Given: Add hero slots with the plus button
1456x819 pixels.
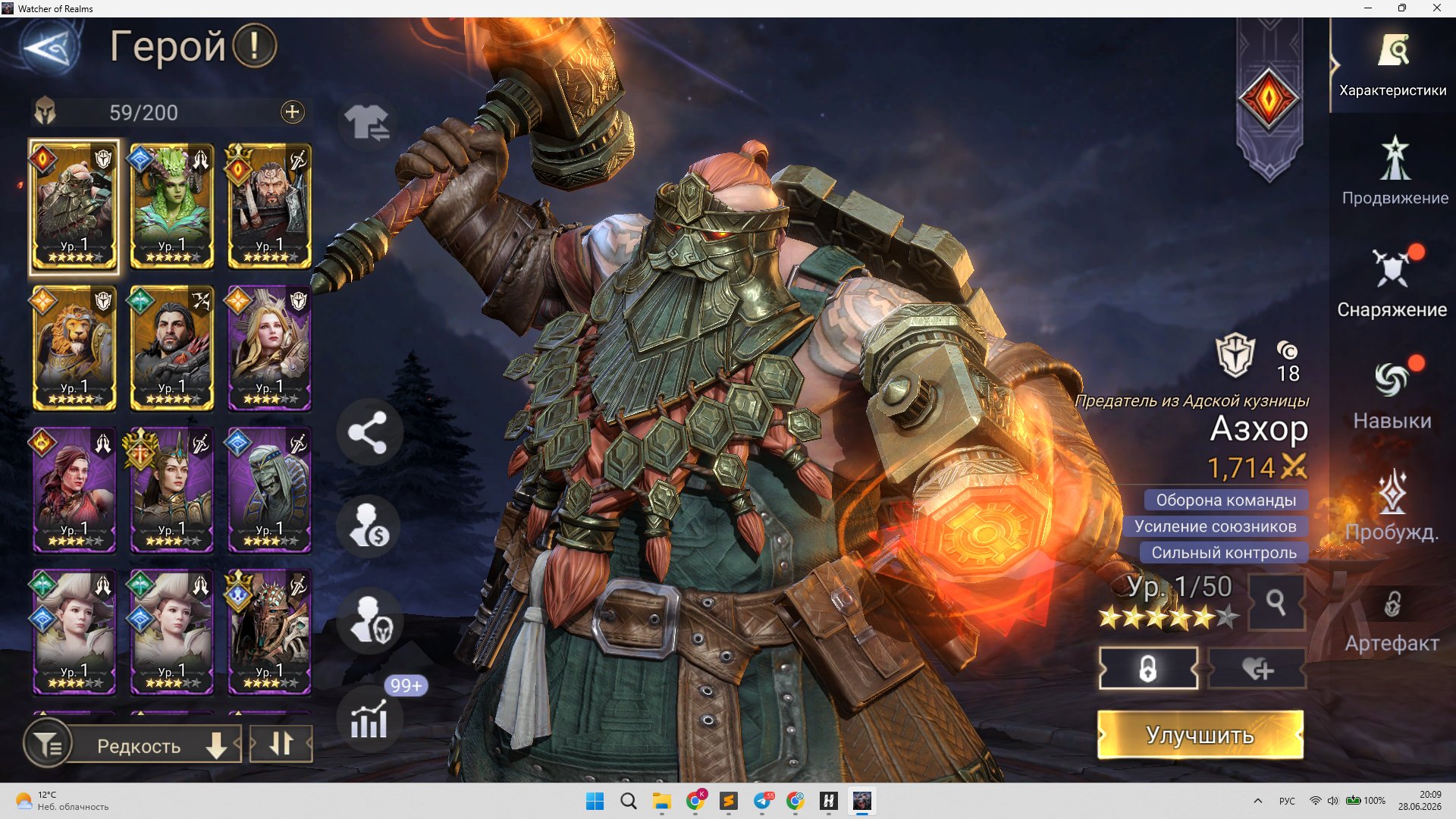Looking at the screenshot, I should (x=292, y=112).
